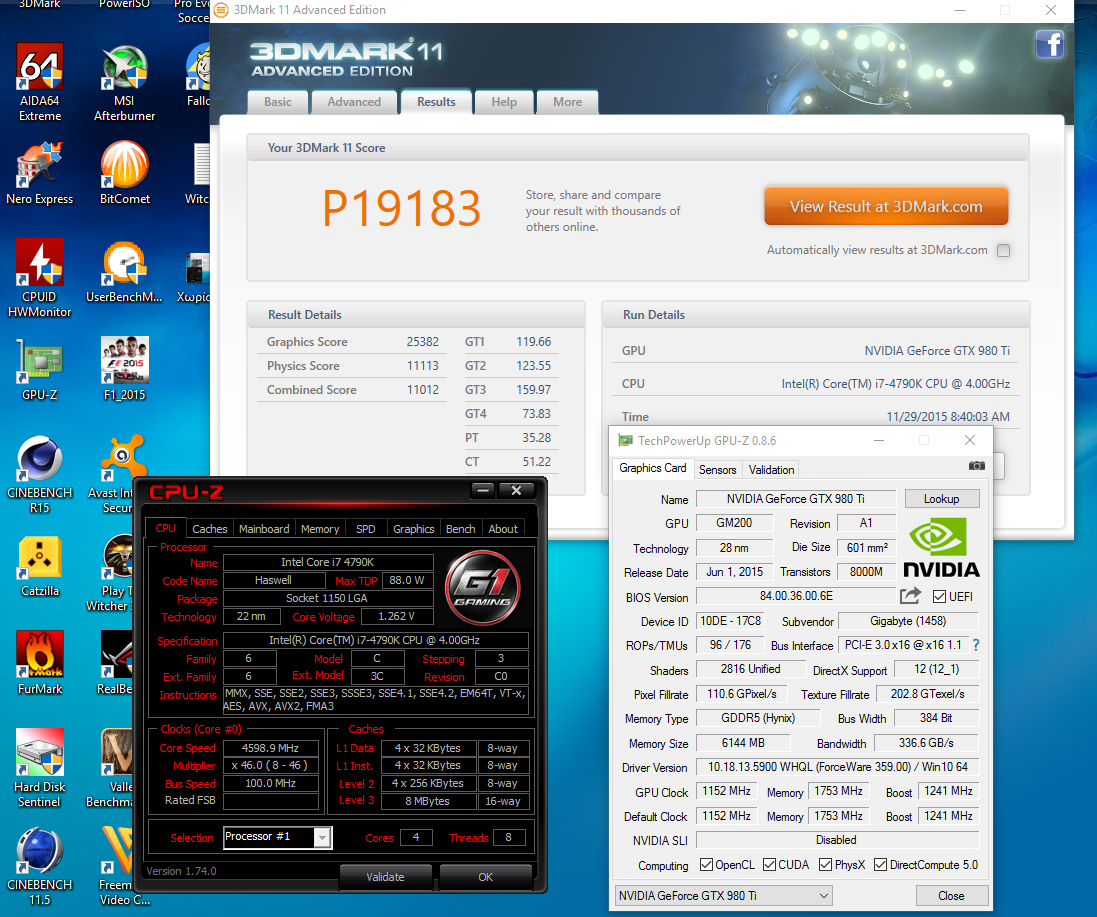Viewport: 1097px width, 917px height.
Task: Click GPU-Z screenshot camera icon
Action: 977,466
